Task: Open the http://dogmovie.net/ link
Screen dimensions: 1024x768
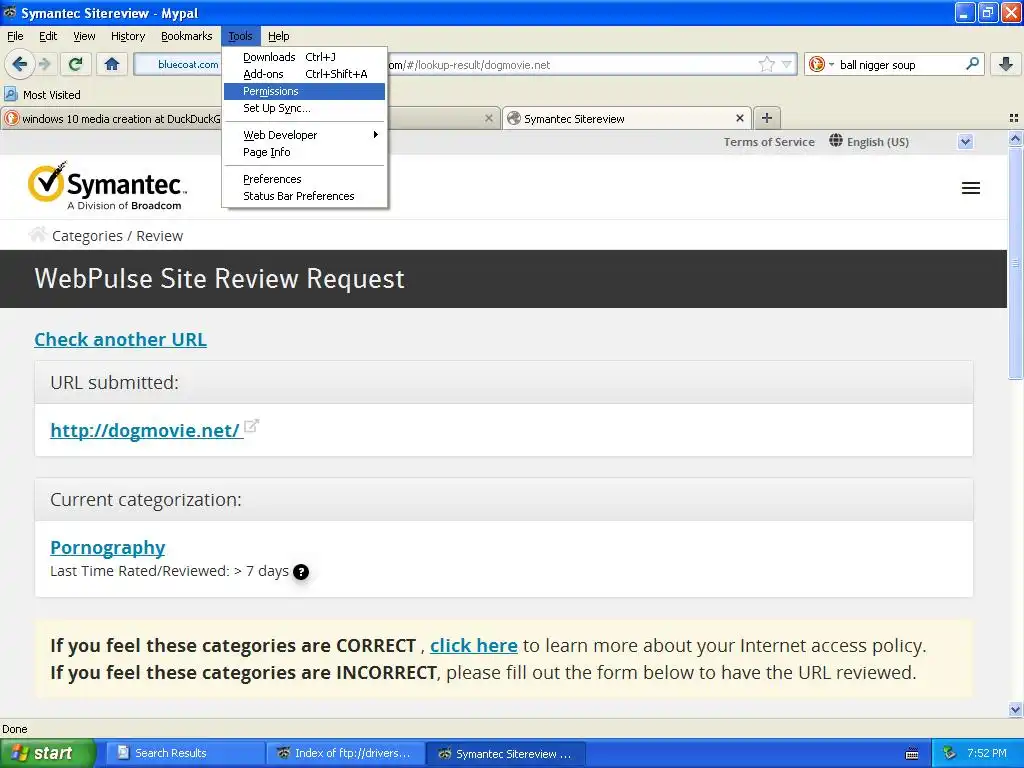Action: click(x=145, y=430)
